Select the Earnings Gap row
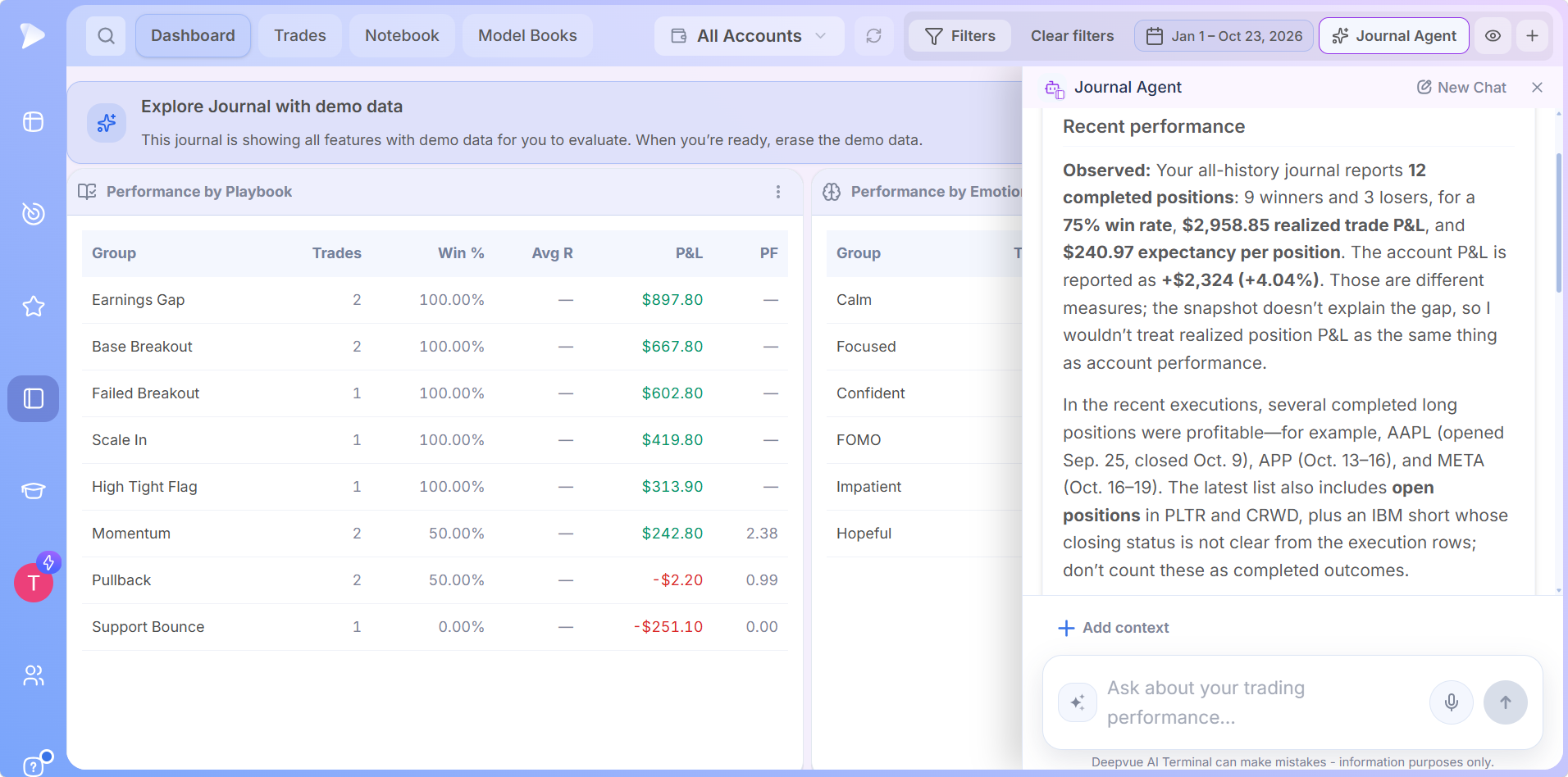The image size is (1568, 777). pyautogui.click(x=435, y=300)
